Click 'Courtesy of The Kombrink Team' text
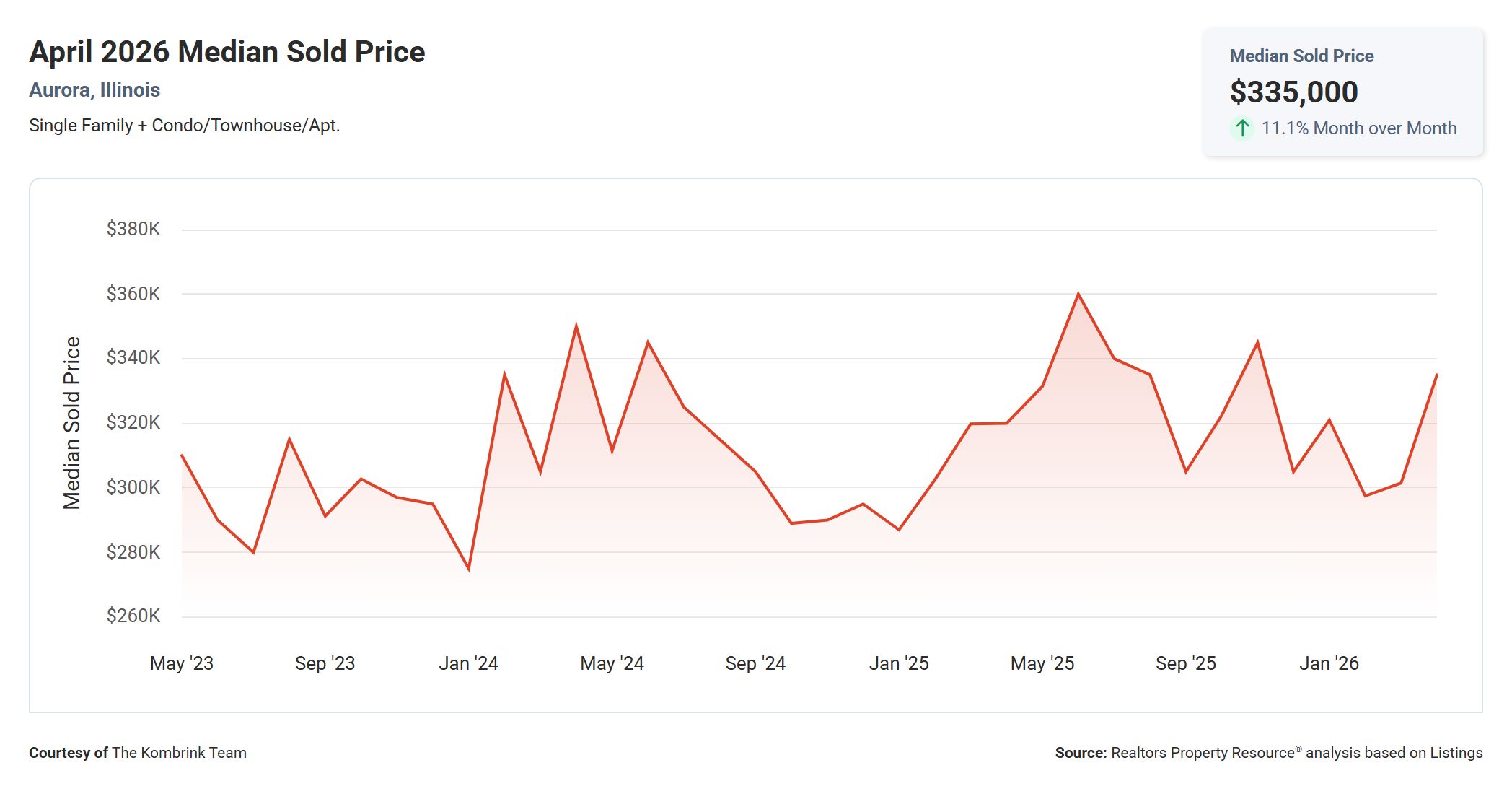The height and width of the screenshot is (794, 1512). [x=138, y=753]
